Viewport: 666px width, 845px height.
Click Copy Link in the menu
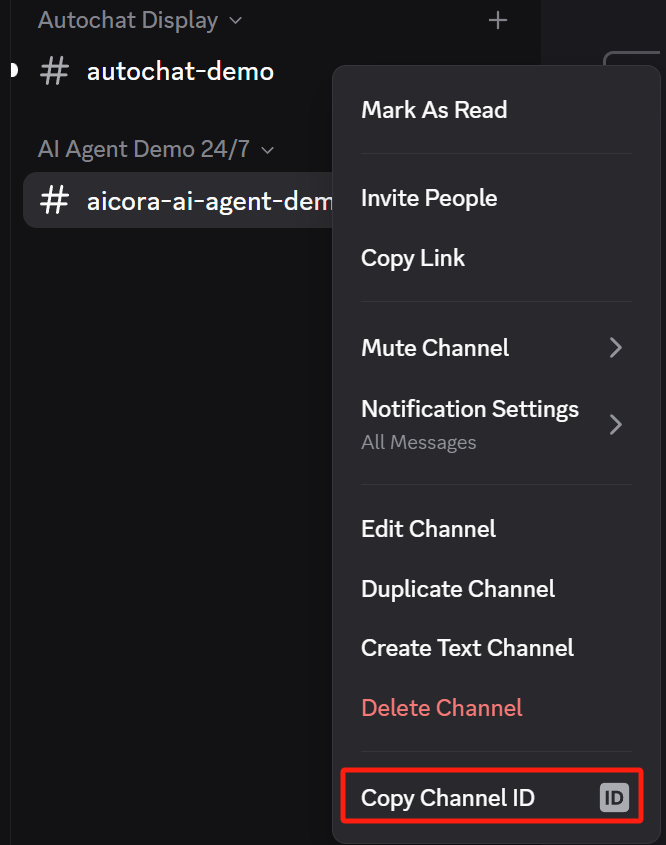413,258
